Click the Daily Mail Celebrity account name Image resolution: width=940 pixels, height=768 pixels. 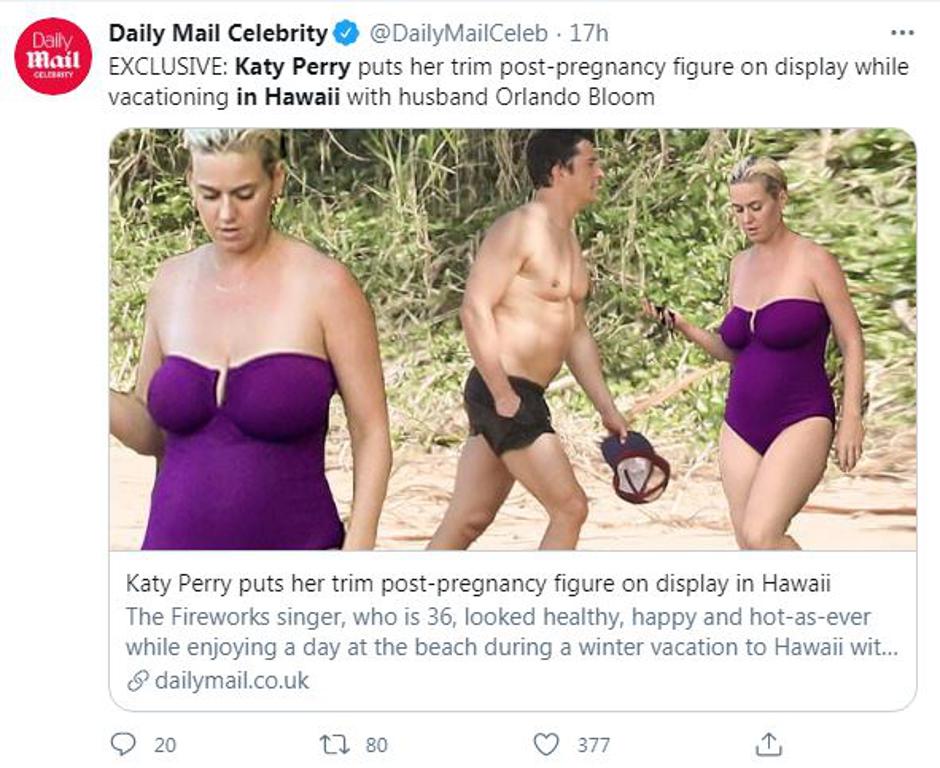point(217,30)
